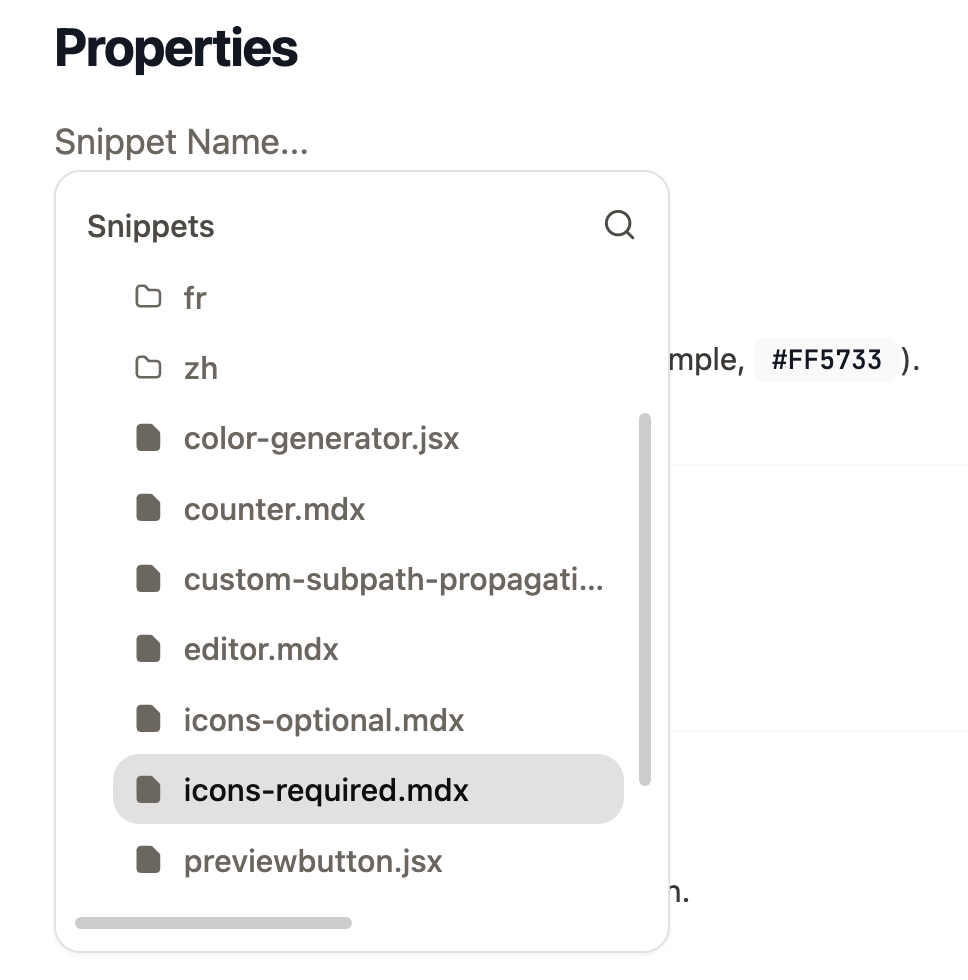Click the file icon next to editor.mdx
The image size is (968, 980).
tap(148, 648)
